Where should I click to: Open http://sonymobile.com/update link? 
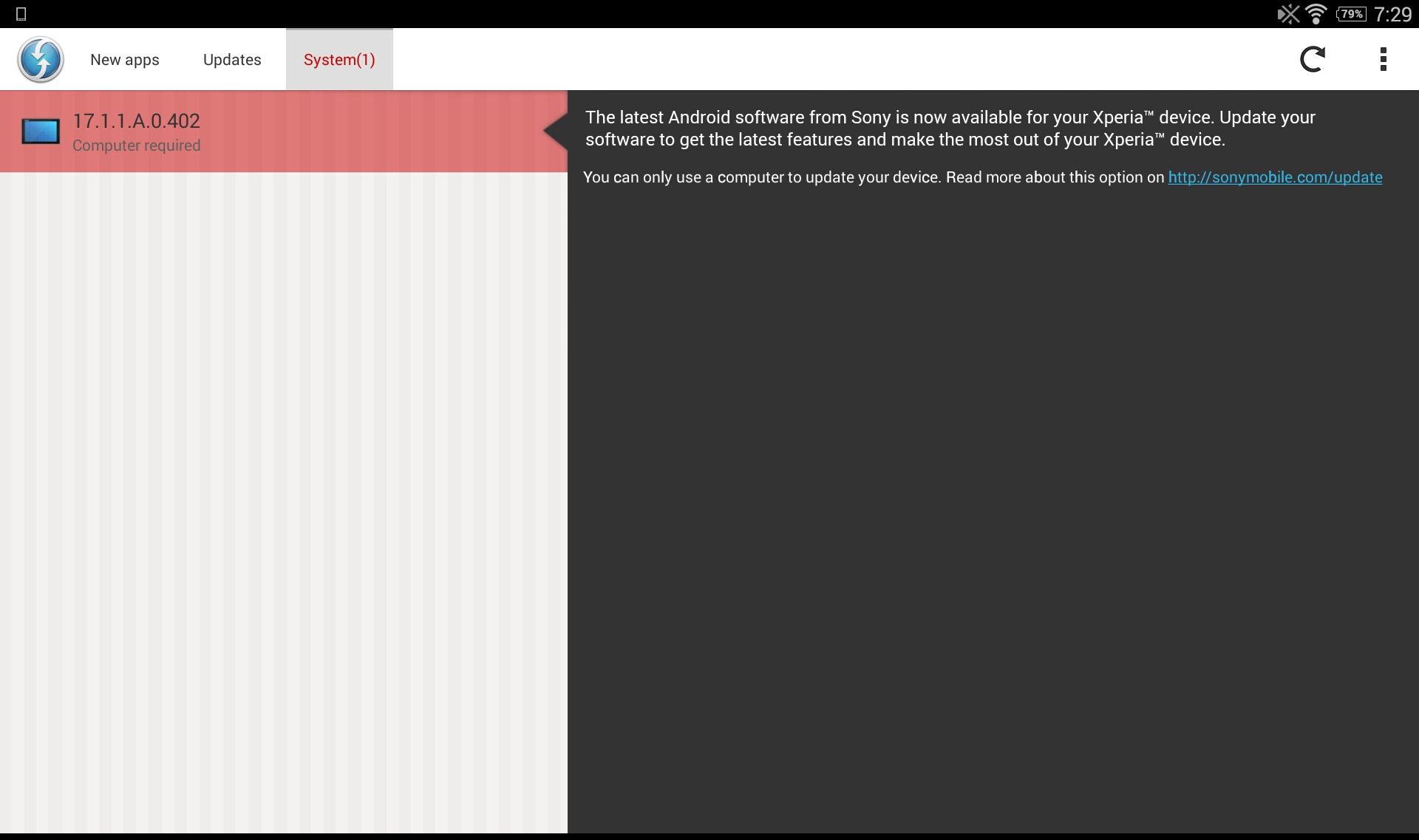1275,177
